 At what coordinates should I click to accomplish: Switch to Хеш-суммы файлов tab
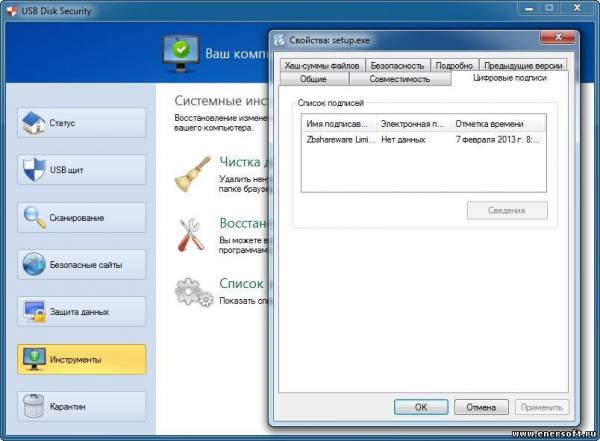pos(322,65)
